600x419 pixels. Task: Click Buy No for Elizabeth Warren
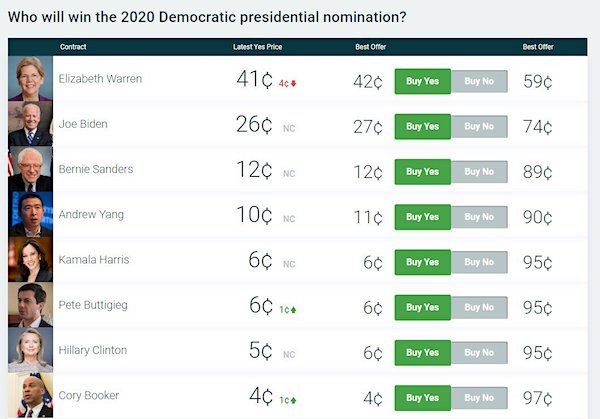pyautogui.click(x=479, y=81)
